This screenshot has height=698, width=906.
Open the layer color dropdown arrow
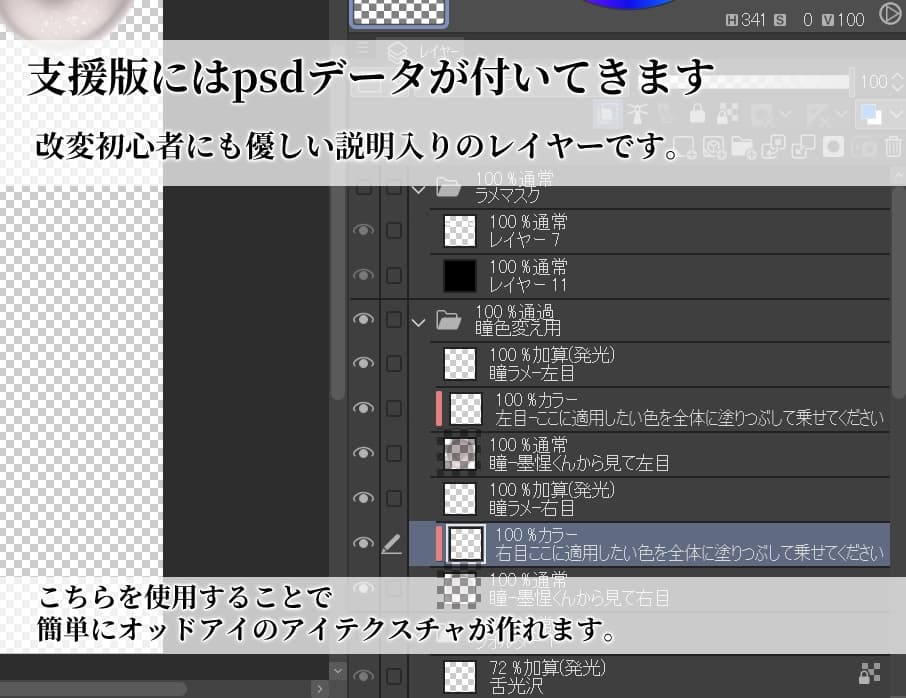897,113
